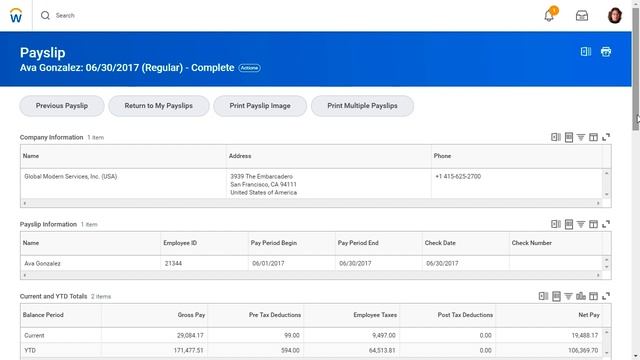This screenshot has width=640, height=360.
Task: Click Return to My Payslips
Action: [159, 106]
